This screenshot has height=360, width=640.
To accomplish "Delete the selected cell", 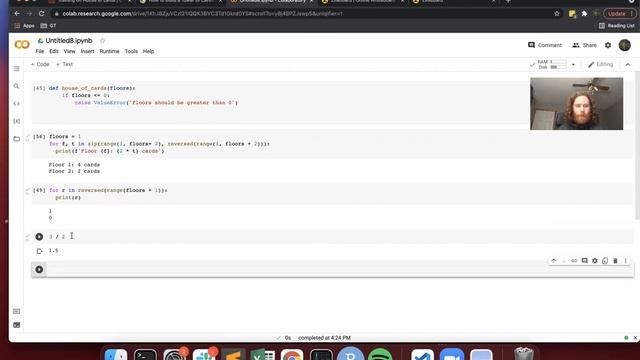I will click(x=615, y=261).
